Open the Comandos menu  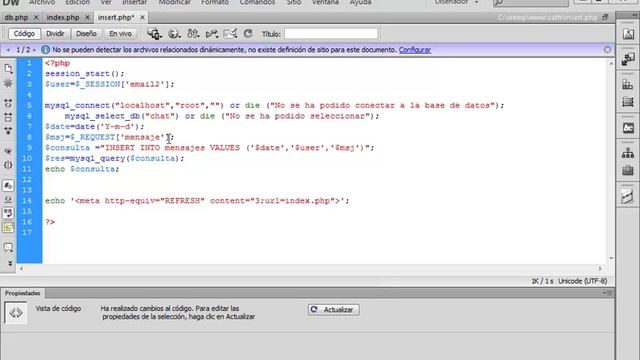[257, 2]
